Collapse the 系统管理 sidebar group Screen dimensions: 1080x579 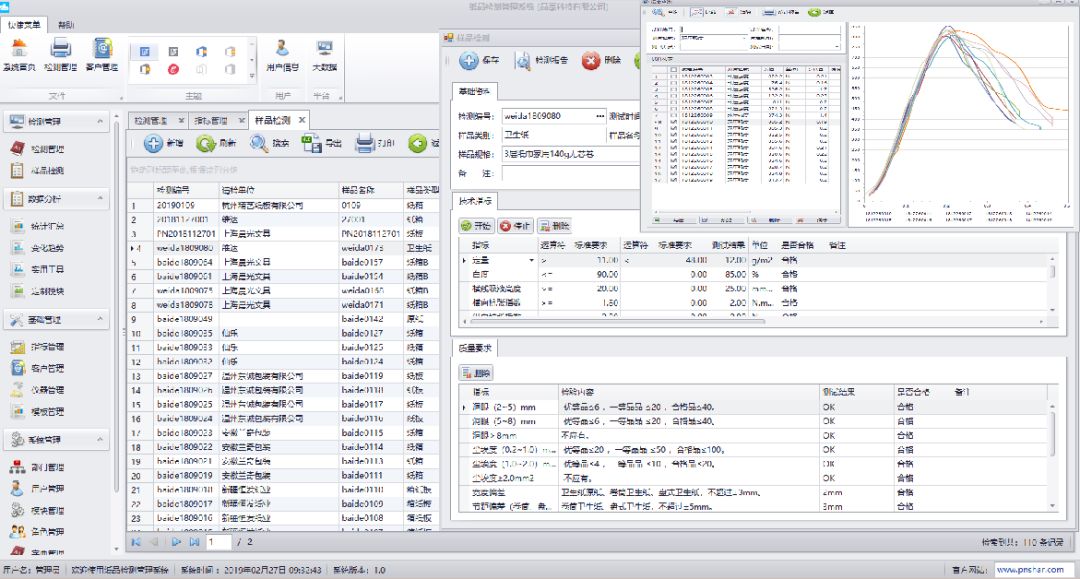point(100,439)
